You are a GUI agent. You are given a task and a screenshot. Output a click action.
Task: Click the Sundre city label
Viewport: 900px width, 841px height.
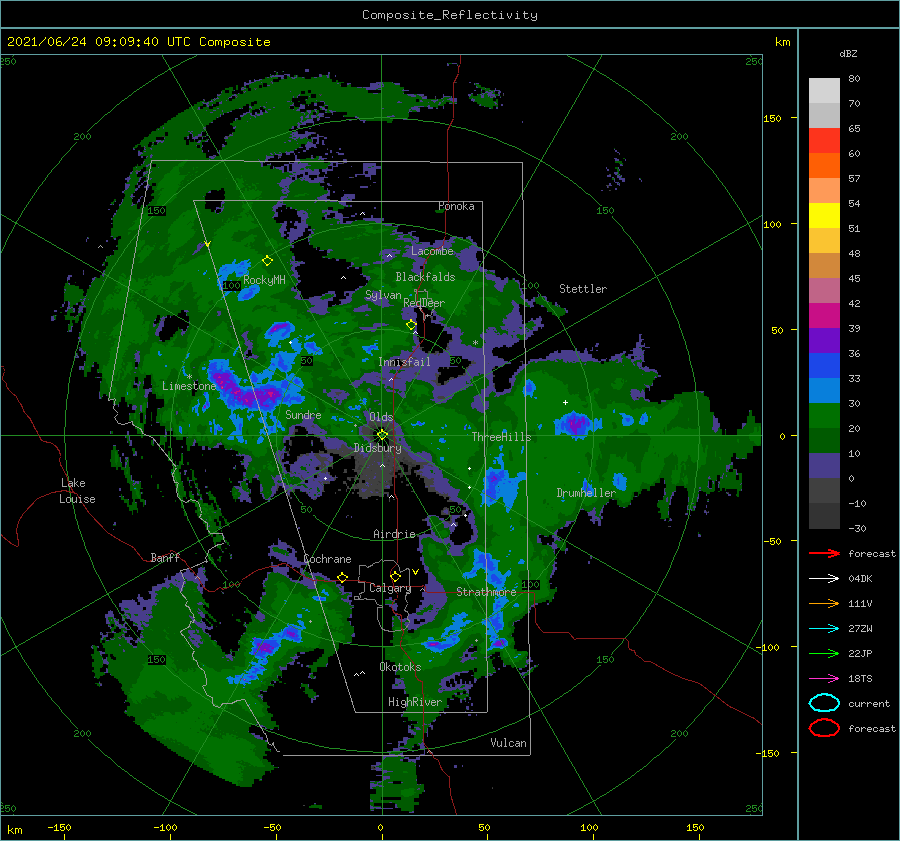pyautogui.click(x=303, y=414)
